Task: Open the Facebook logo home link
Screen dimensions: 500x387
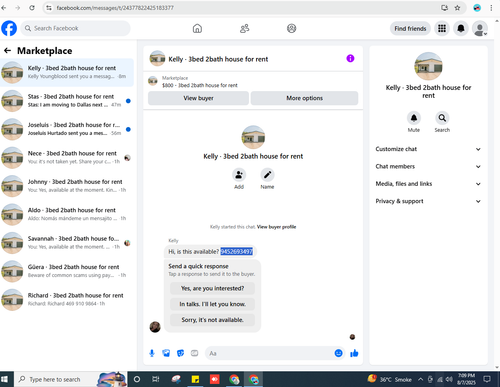Action: [9, 28]
